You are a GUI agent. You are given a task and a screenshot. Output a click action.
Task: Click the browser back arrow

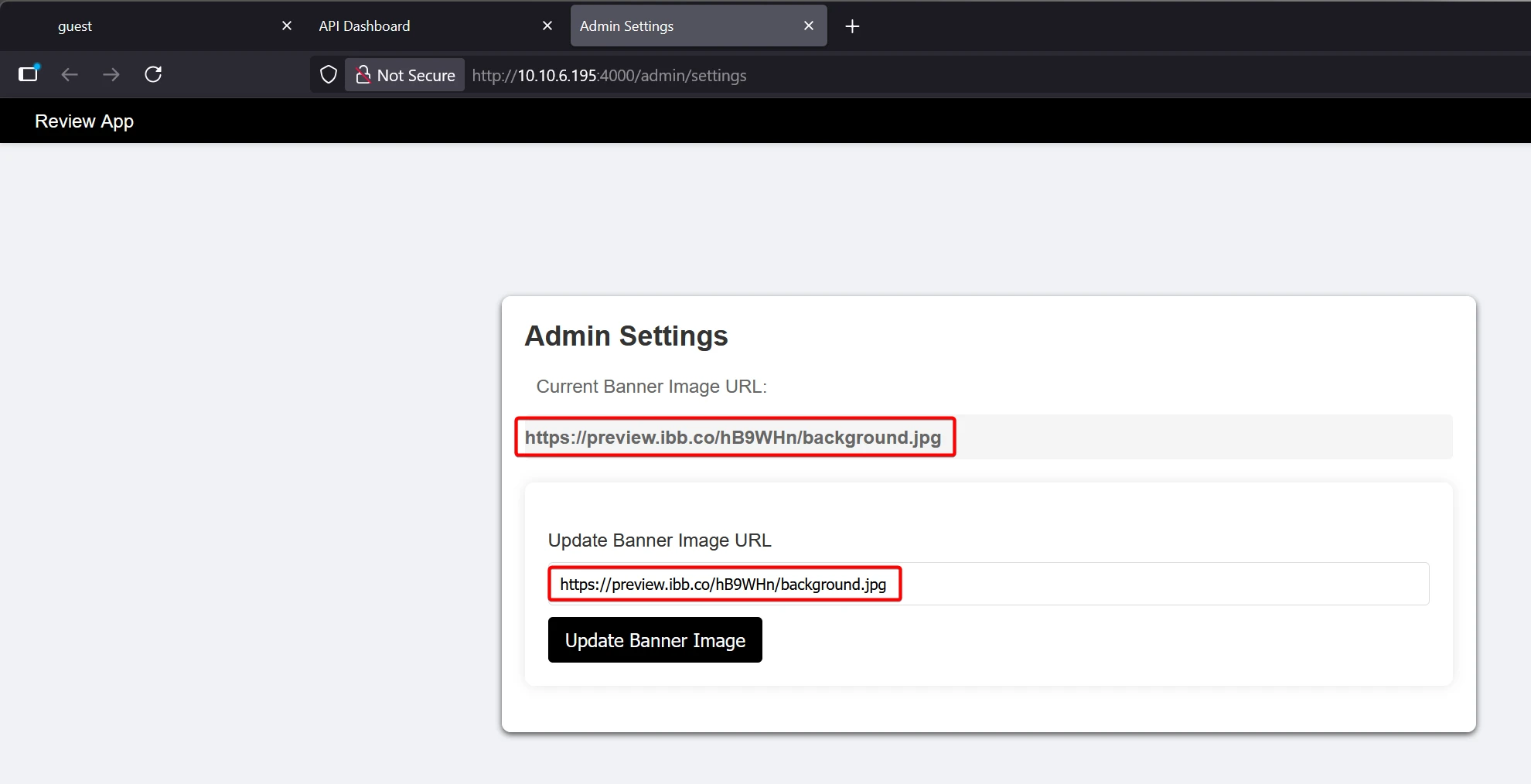[x=70, y=74]
